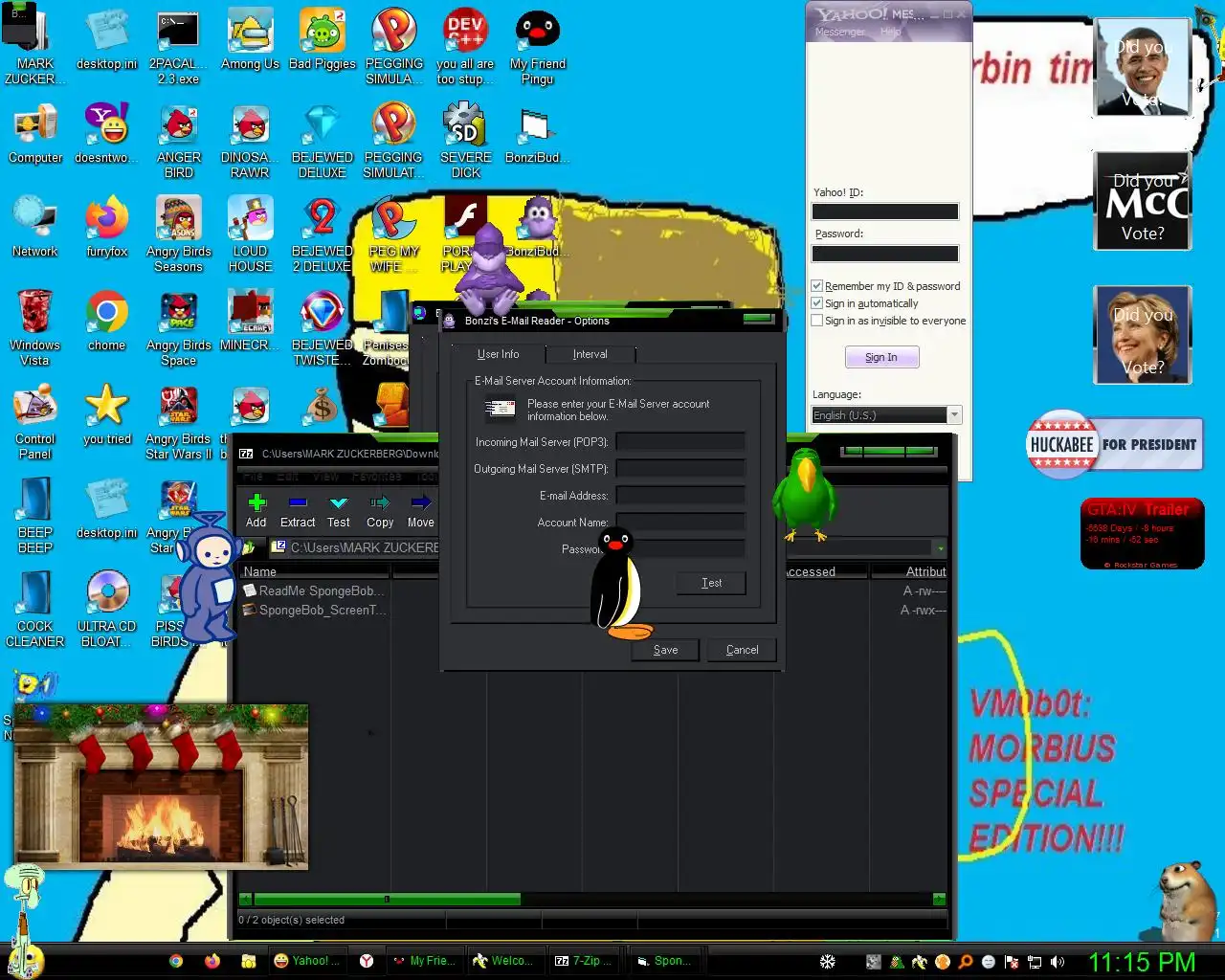
Task: Click Cancel in Bonzi E-Mail options
Action: [x=742, y=650]
